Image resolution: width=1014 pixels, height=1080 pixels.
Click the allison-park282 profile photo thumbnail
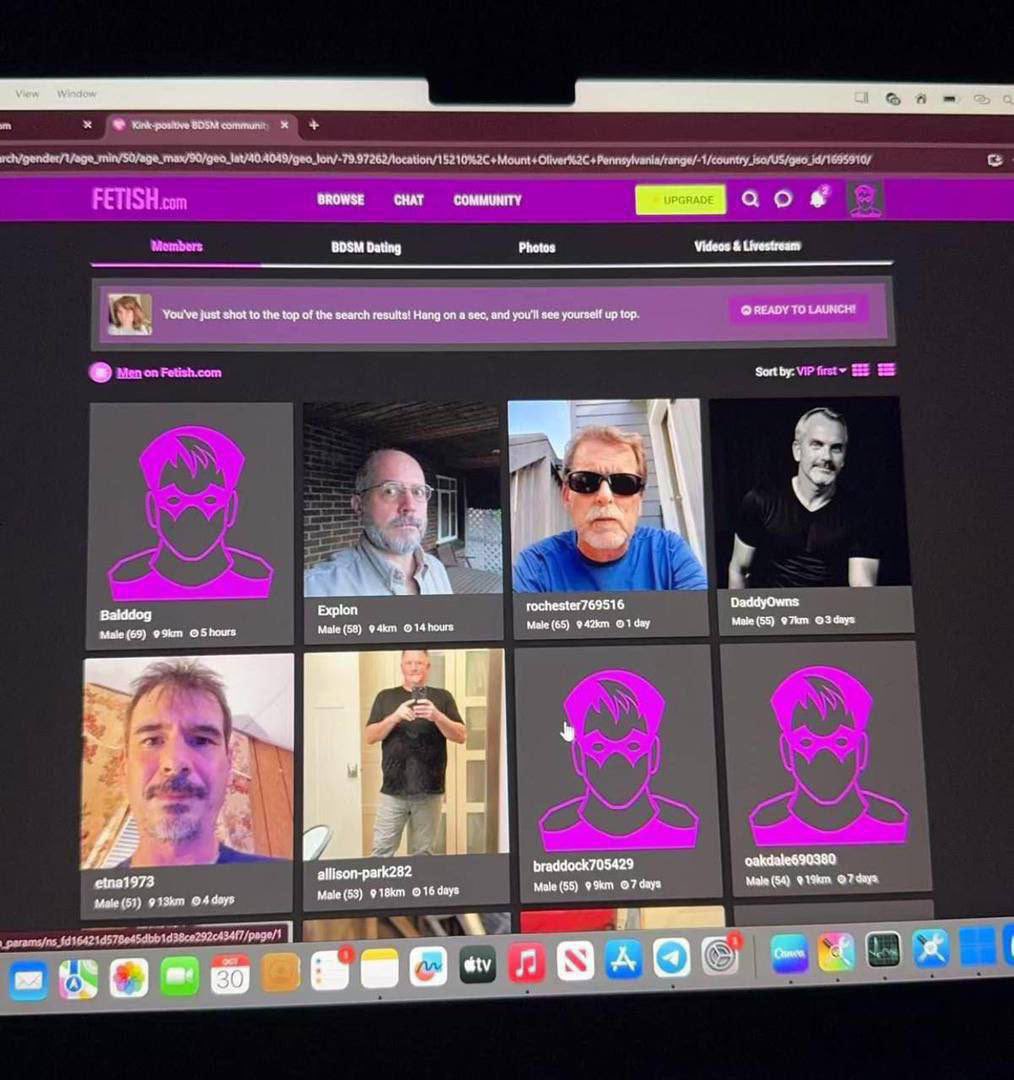point(406,754)
